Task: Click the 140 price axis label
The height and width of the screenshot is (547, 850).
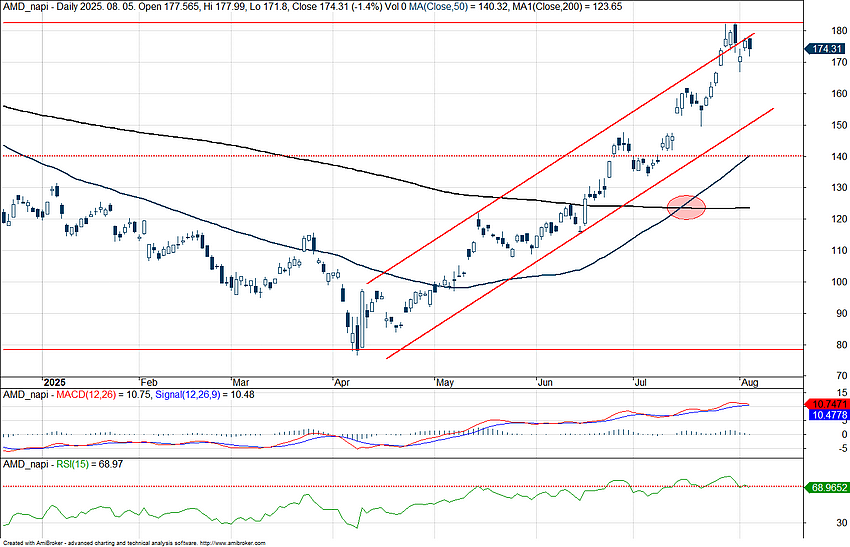Action: pyautogui.click(x=839, y=156)
